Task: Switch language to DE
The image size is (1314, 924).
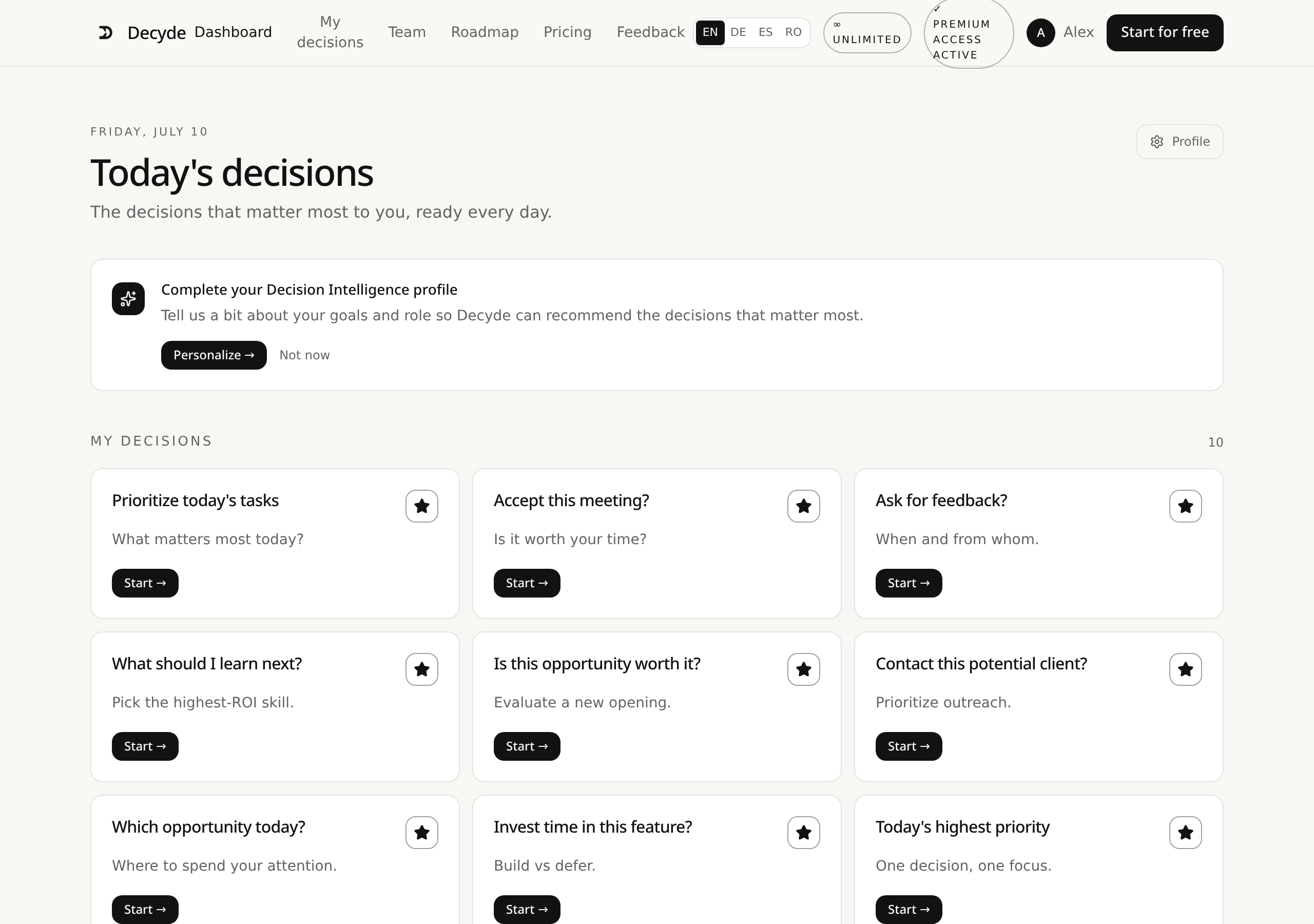Action: click(x=738, y=33)
